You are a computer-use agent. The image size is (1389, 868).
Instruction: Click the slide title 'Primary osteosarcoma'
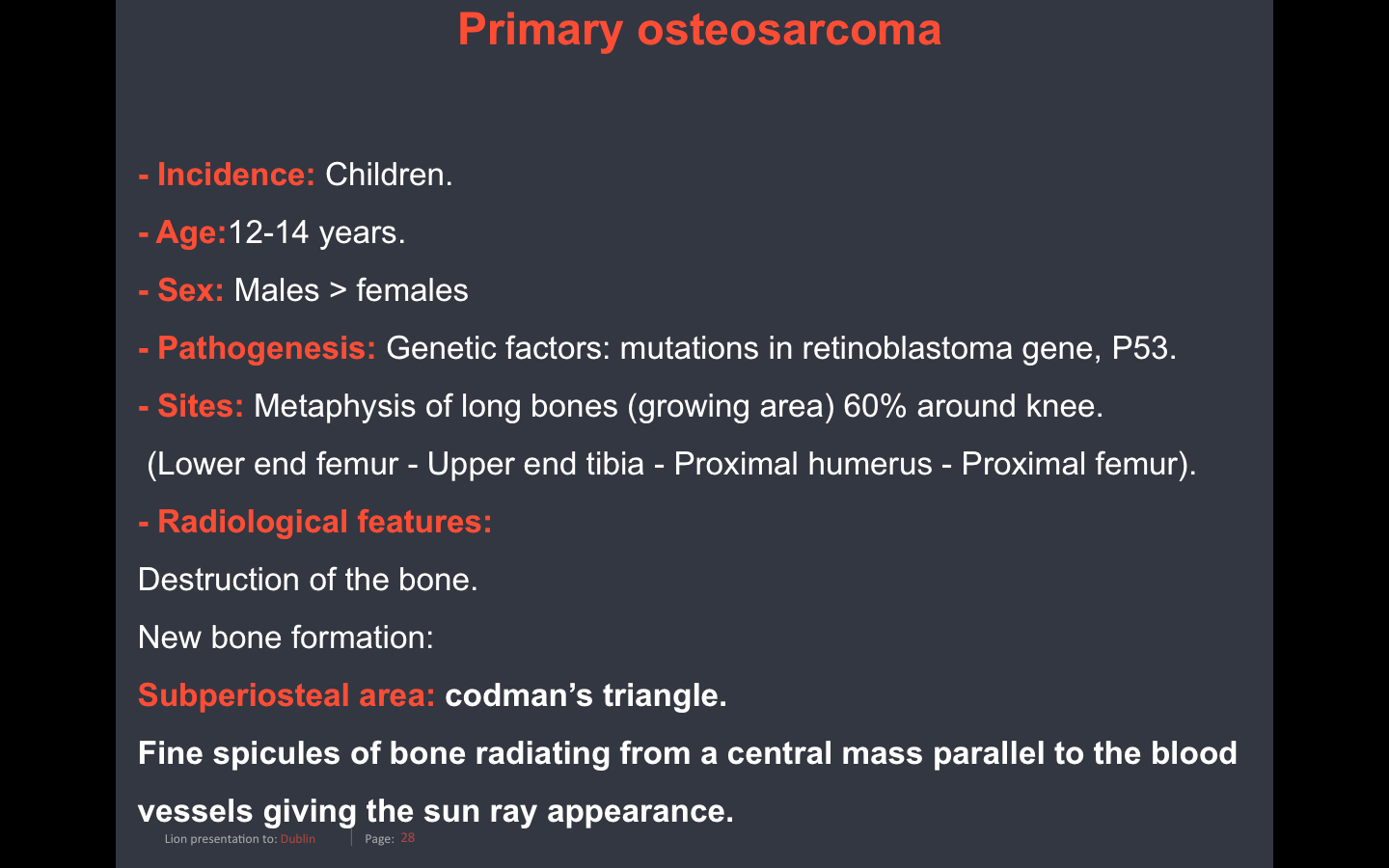click(x=699, y=30)
